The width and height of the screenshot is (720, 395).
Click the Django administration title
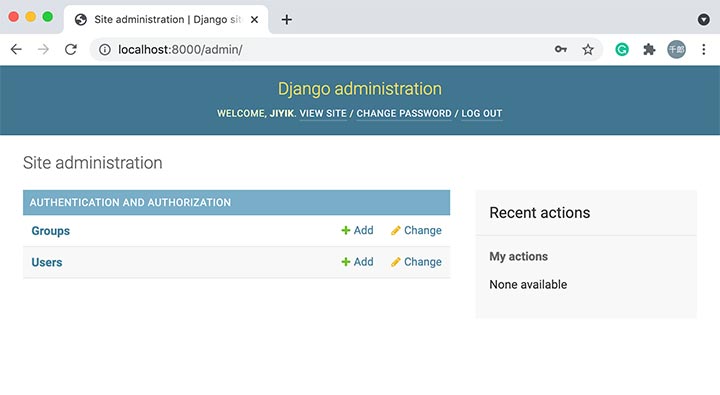pos(360,89)
